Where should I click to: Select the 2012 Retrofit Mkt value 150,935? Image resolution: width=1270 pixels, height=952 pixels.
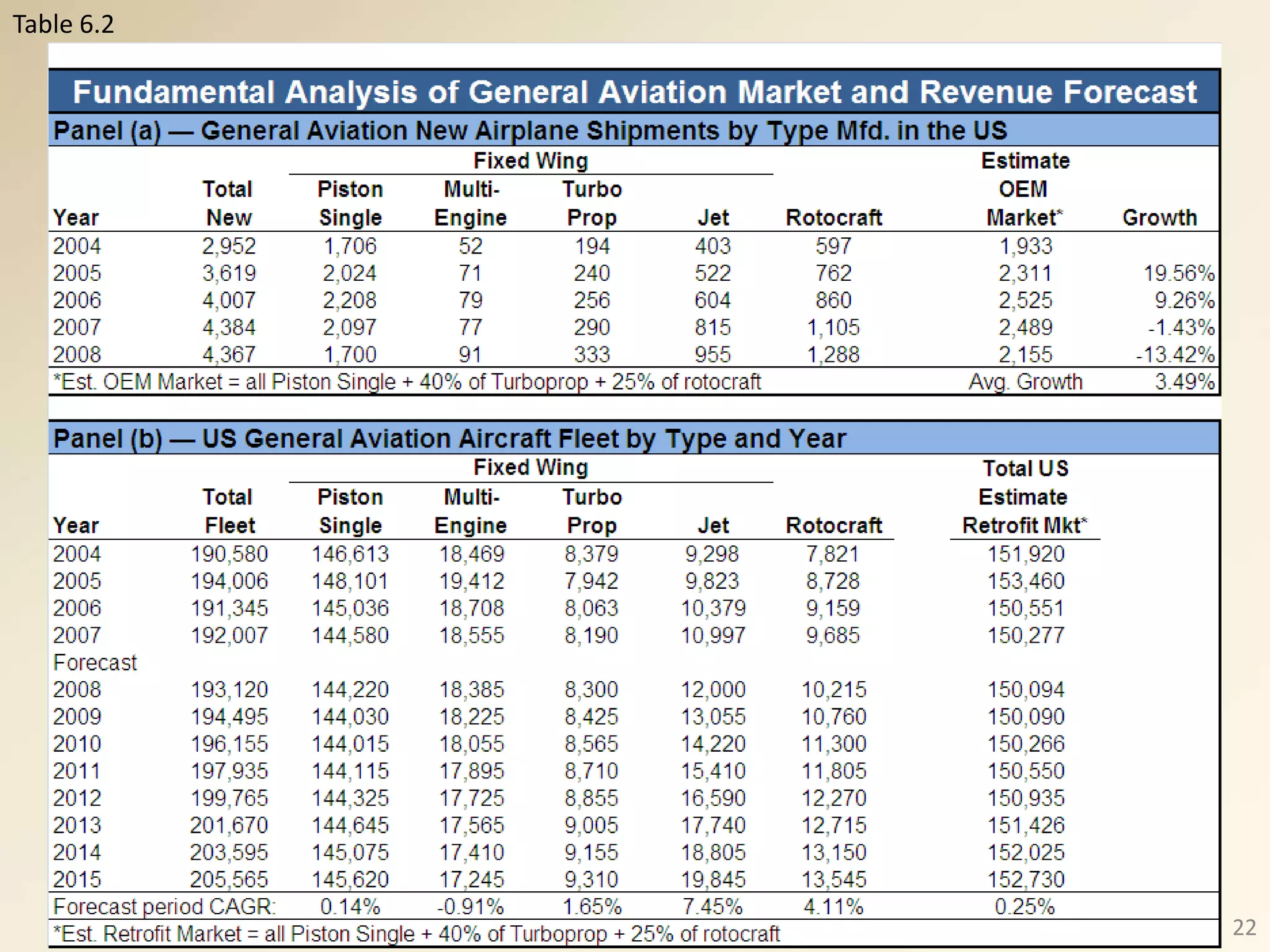1025,798
